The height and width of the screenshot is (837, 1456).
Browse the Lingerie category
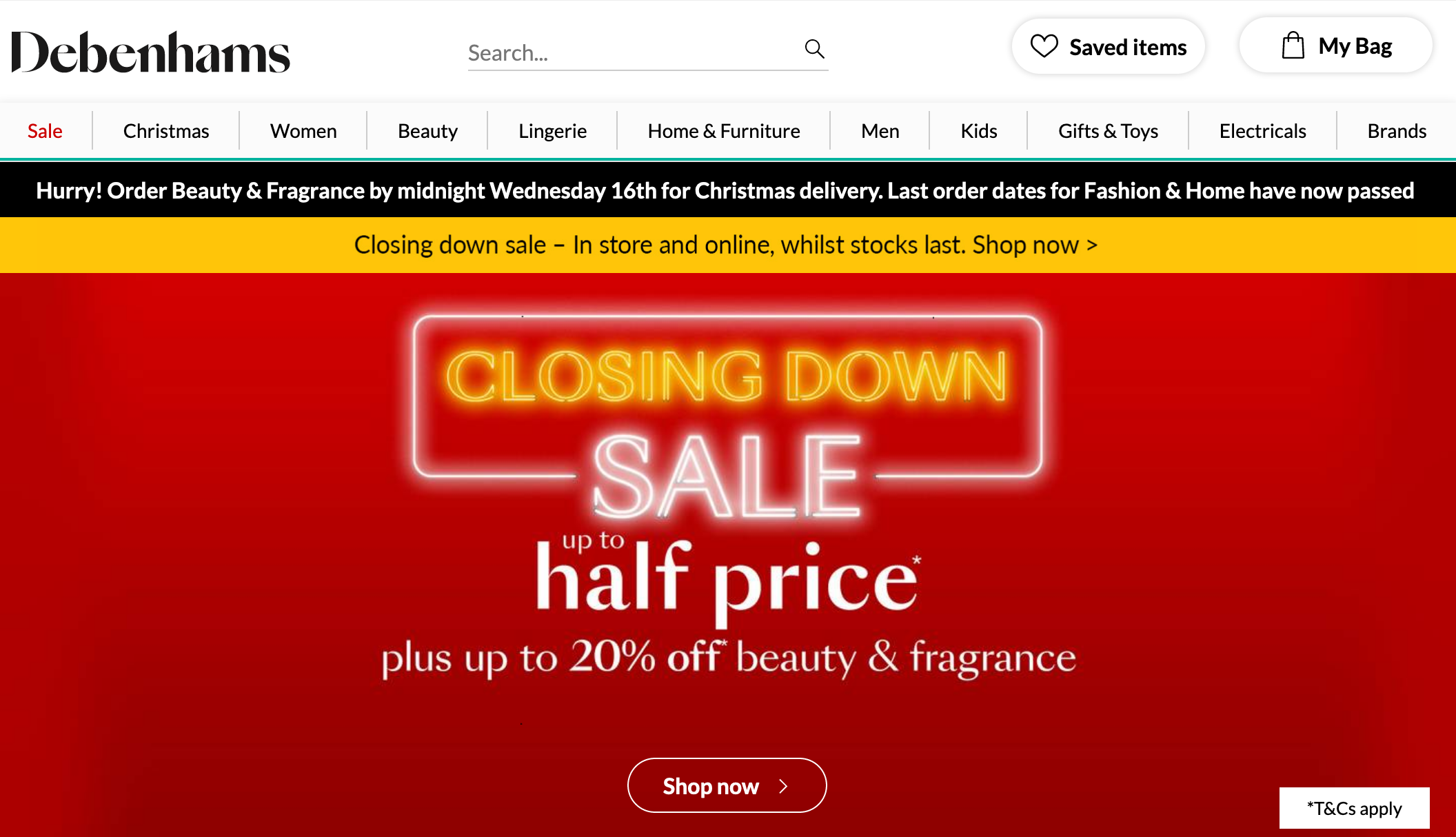tap(552, 131)
